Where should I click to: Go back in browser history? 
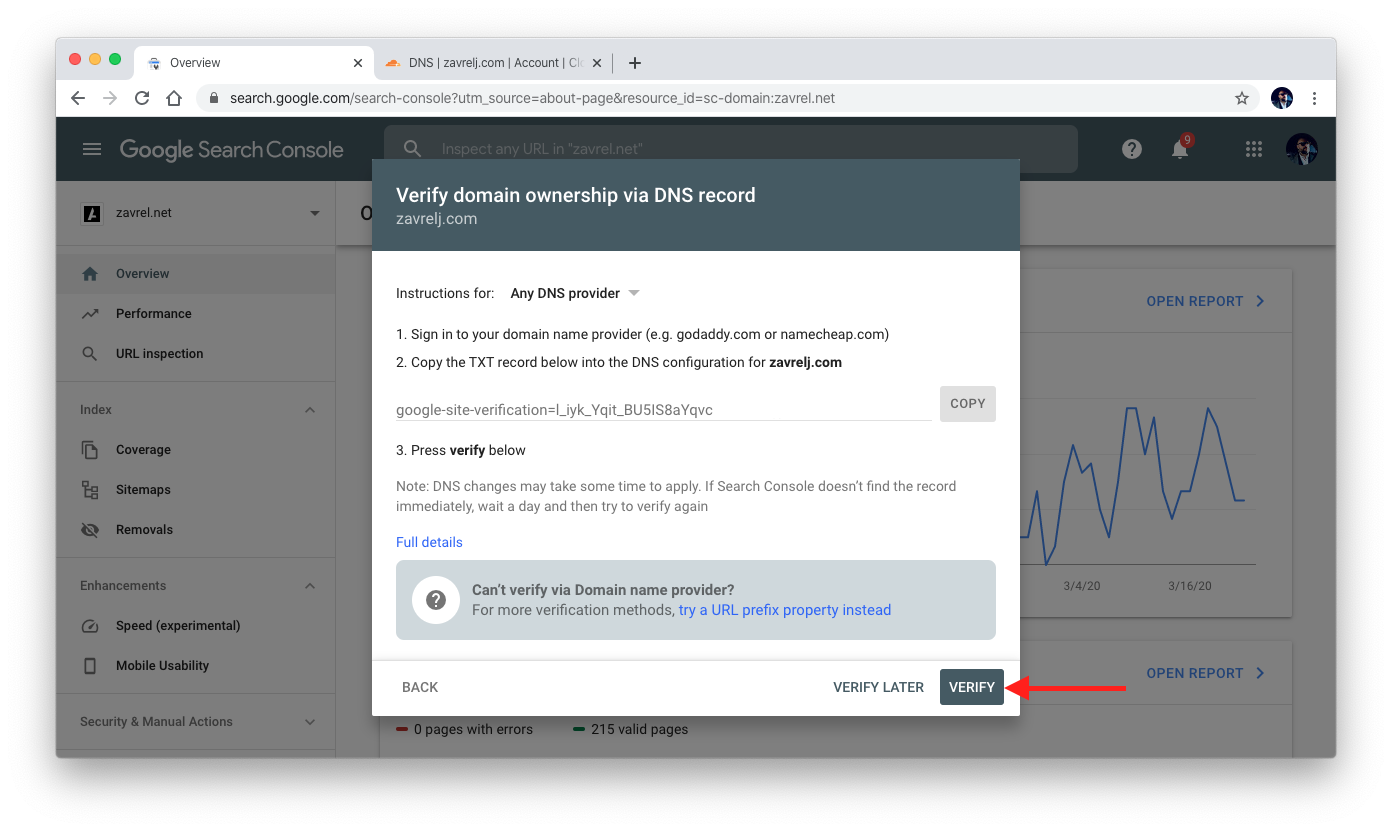[78, 98]
